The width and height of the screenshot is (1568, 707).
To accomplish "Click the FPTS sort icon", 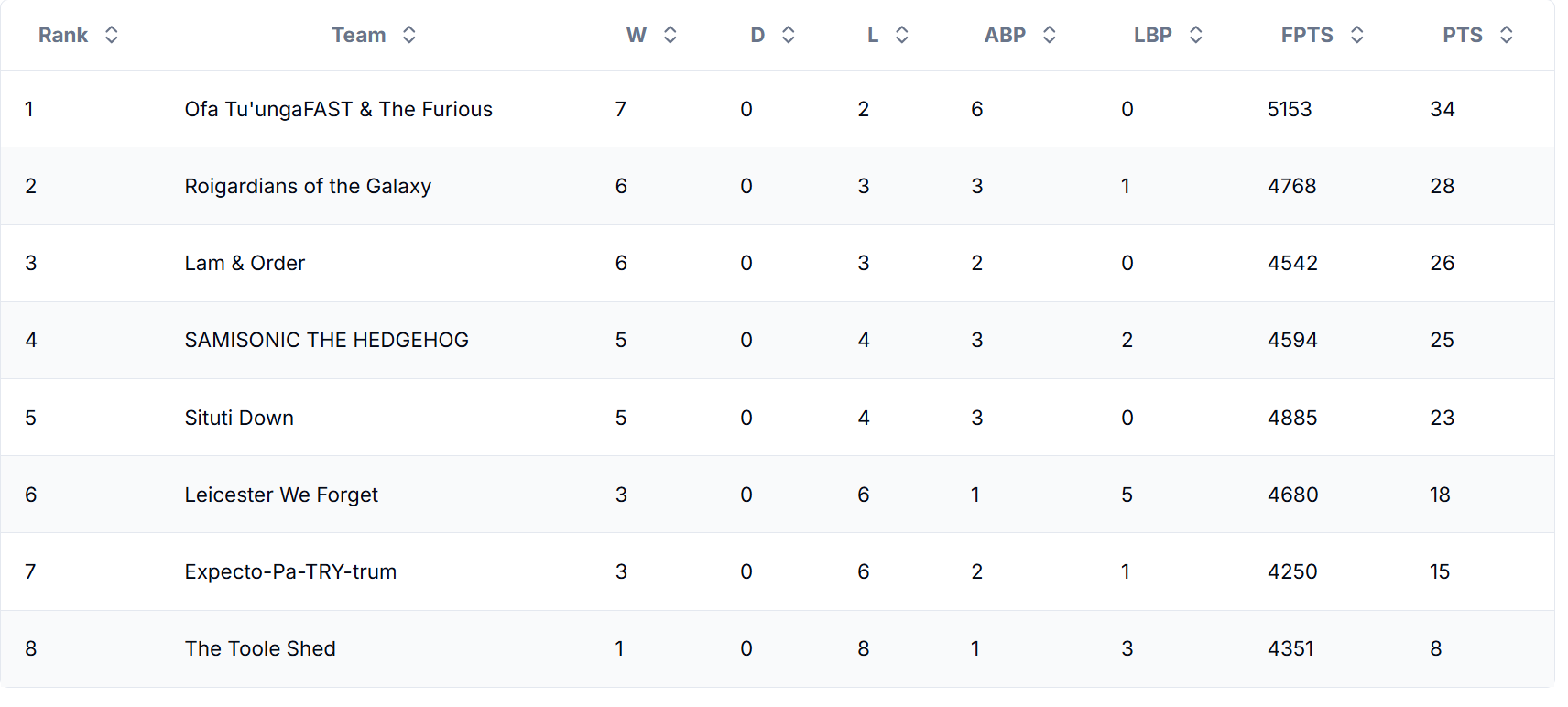I will [x=1357, y=35].
